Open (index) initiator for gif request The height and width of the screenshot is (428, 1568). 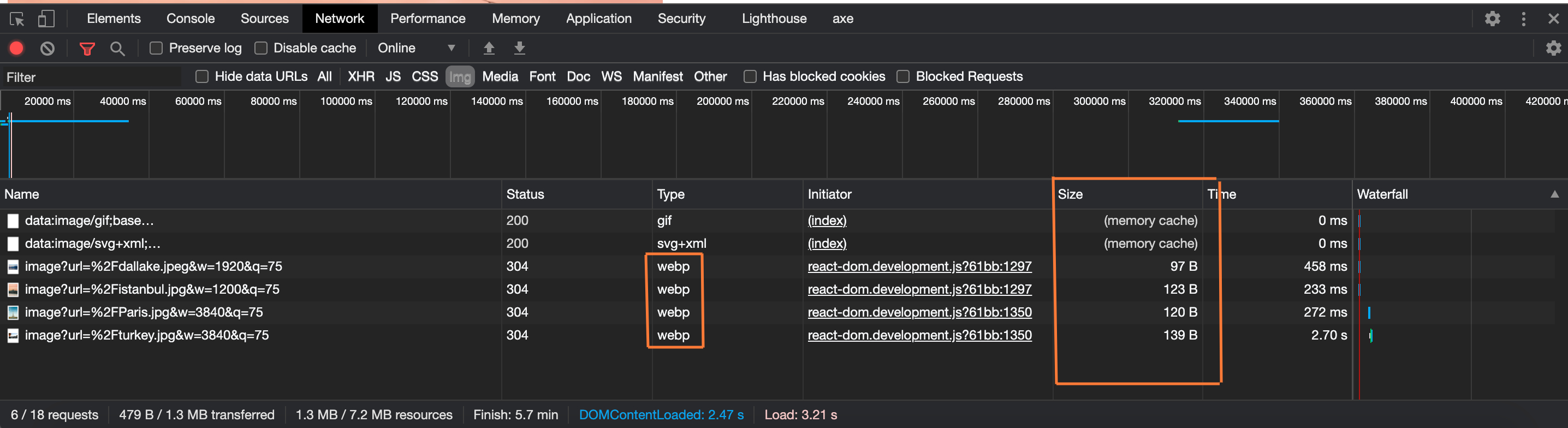pyautogui.click(x=827, y=221)
